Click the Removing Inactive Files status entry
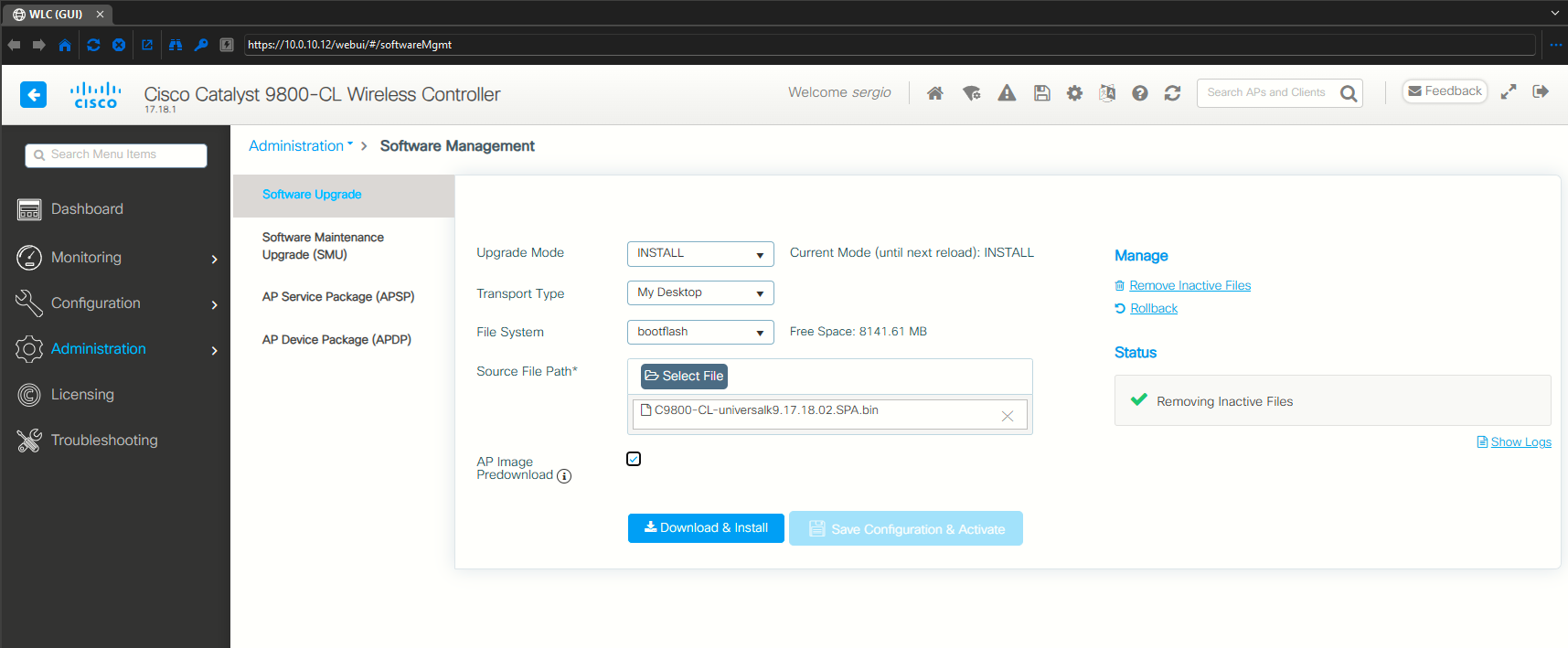 [x=1332, y=401]
